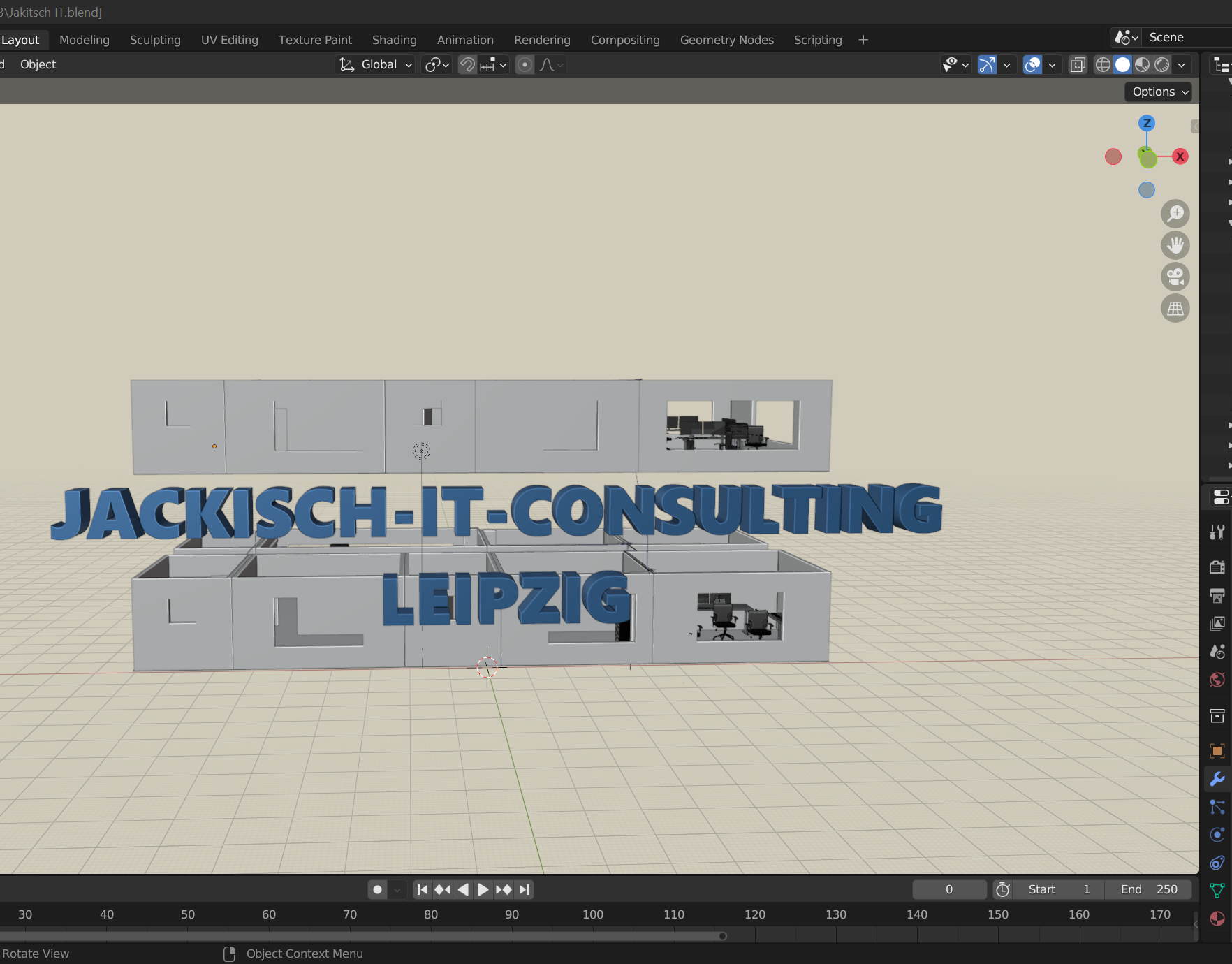Open the Particles properties tab
1232x964 pixels.
tap(1217, 807)
